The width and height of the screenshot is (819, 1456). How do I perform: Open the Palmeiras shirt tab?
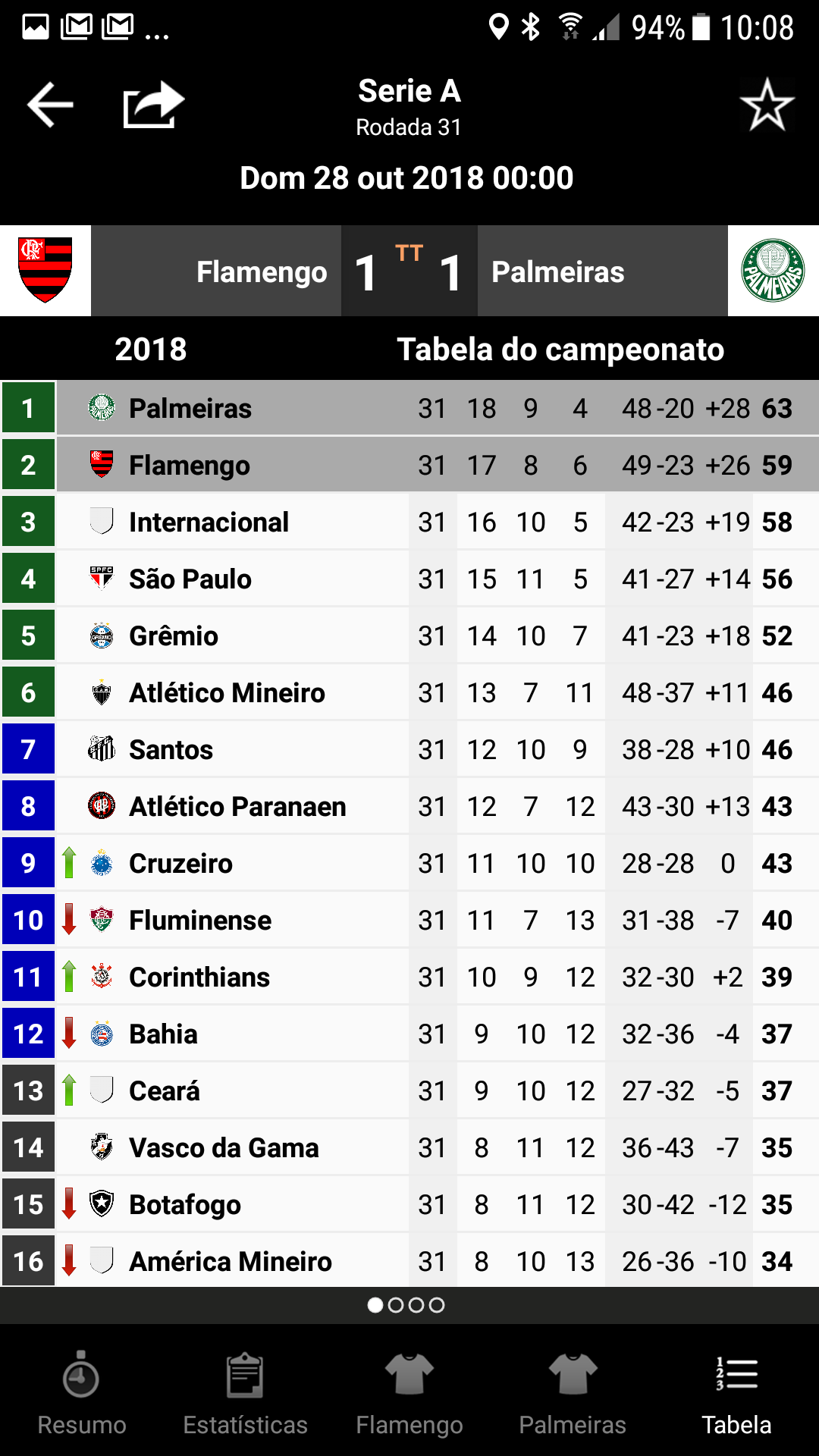click(573, 1394)
